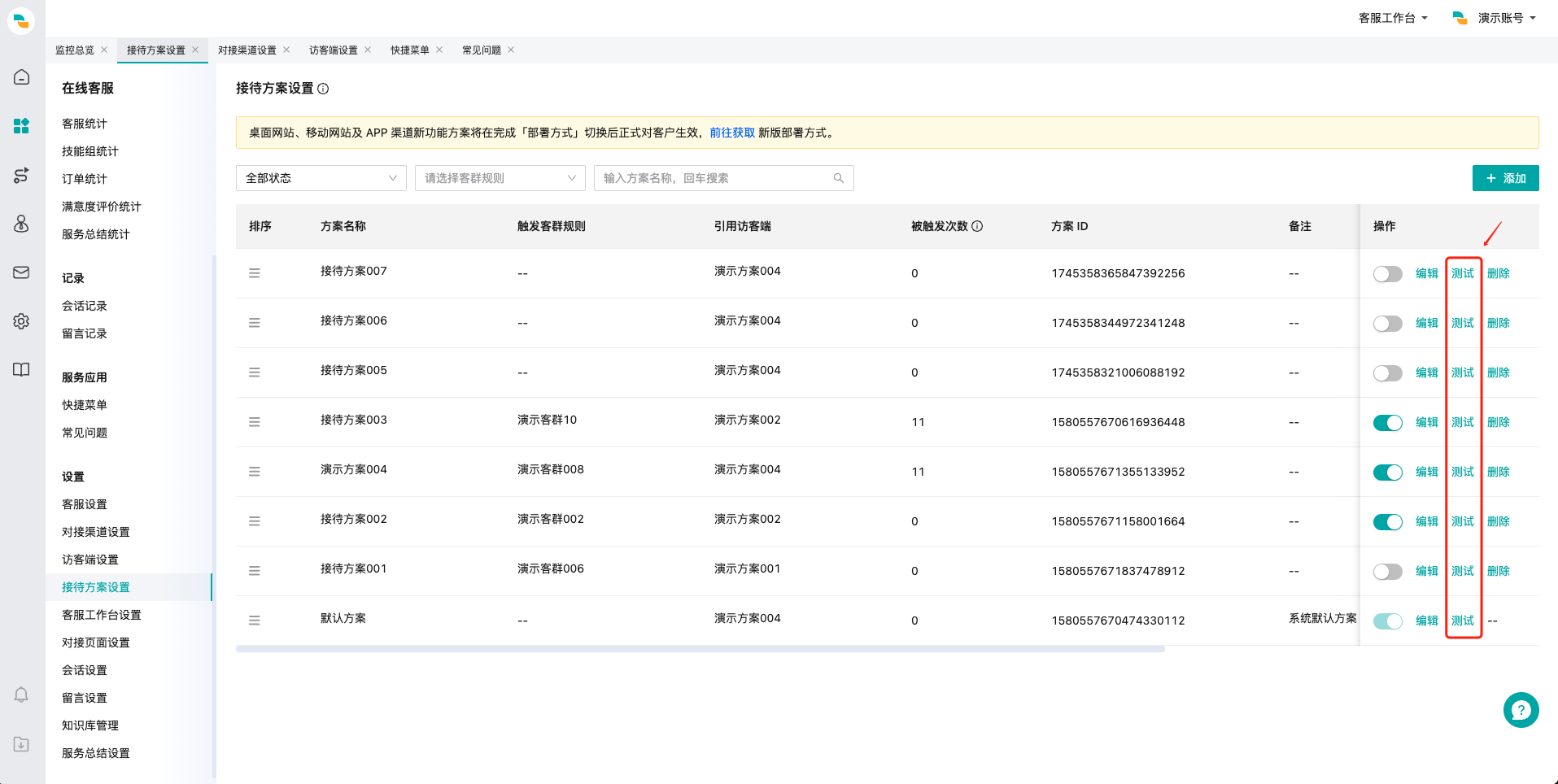Open the floating help question button
This screenshot has height=784, width=1558.
tap(1521, 710)
